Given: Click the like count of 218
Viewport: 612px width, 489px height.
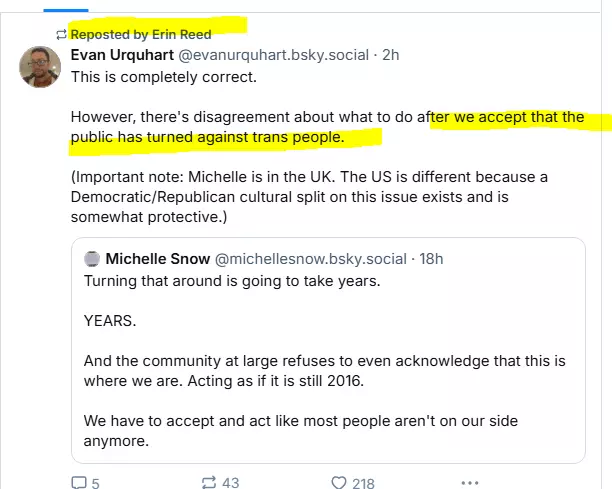Looking at the screenshot, I should pos(363,482).
